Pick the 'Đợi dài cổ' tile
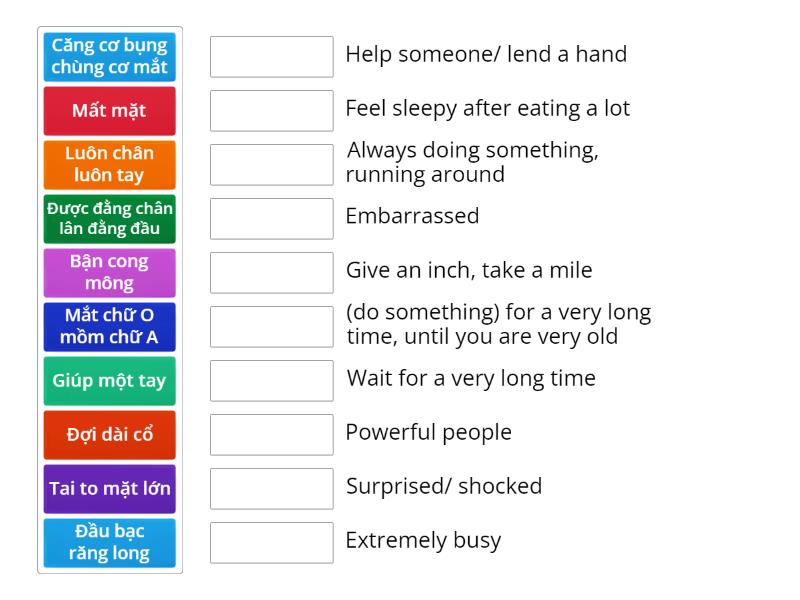 point(110,435)
